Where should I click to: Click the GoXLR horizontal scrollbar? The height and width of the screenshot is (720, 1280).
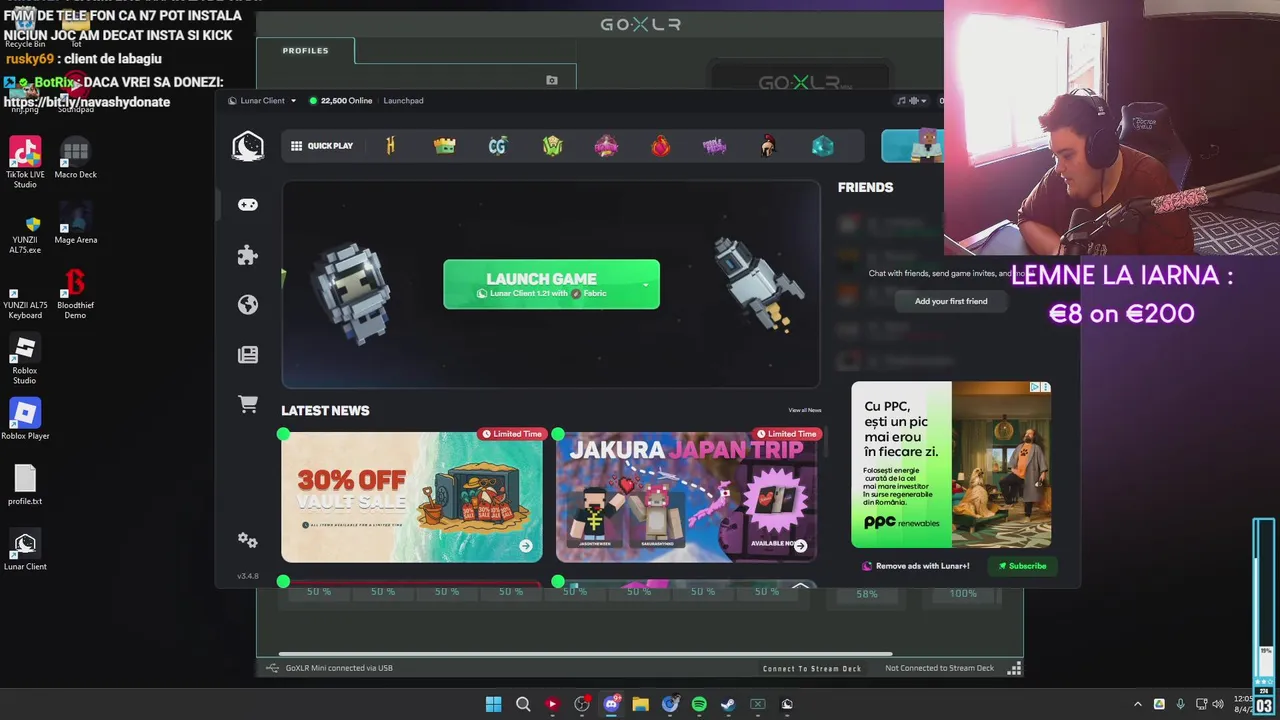(x=585, y=654)
